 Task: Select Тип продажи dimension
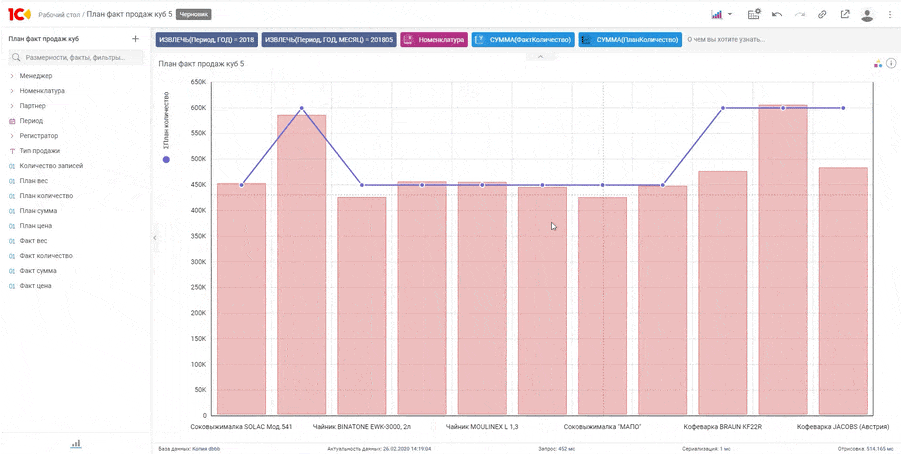click(x=40, y=151)
